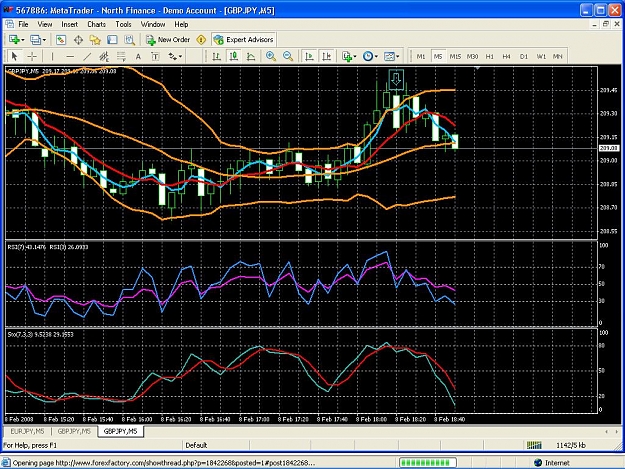Launch MetaEditor from yellow diamond icon
The image size is (625, 469).
pos(201,39)
